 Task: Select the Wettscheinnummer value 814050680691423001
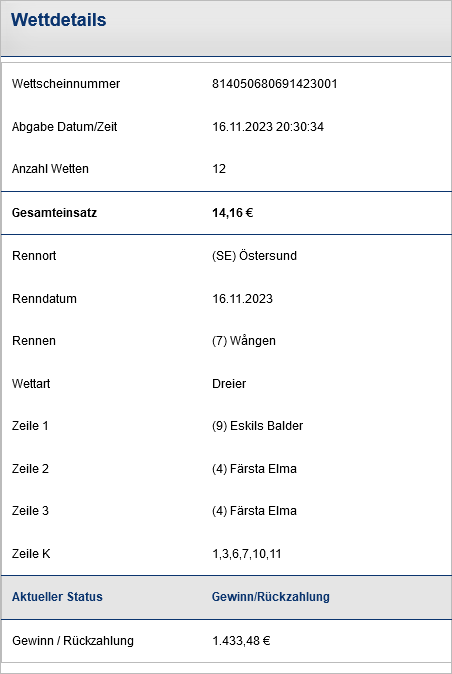275,84
